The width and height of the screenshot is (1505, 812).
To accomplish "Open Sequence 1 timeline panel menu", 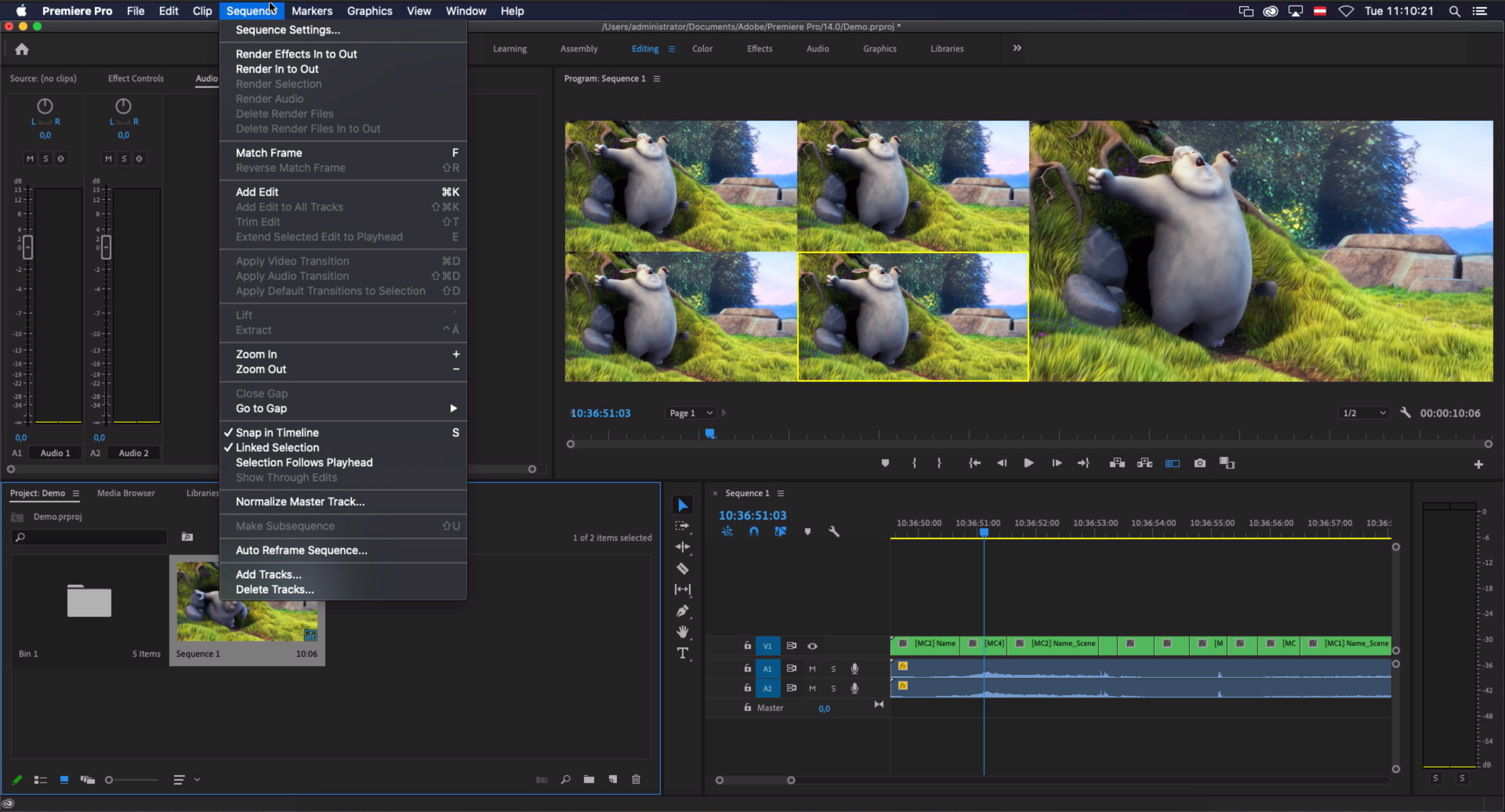I will click(781, 494).
